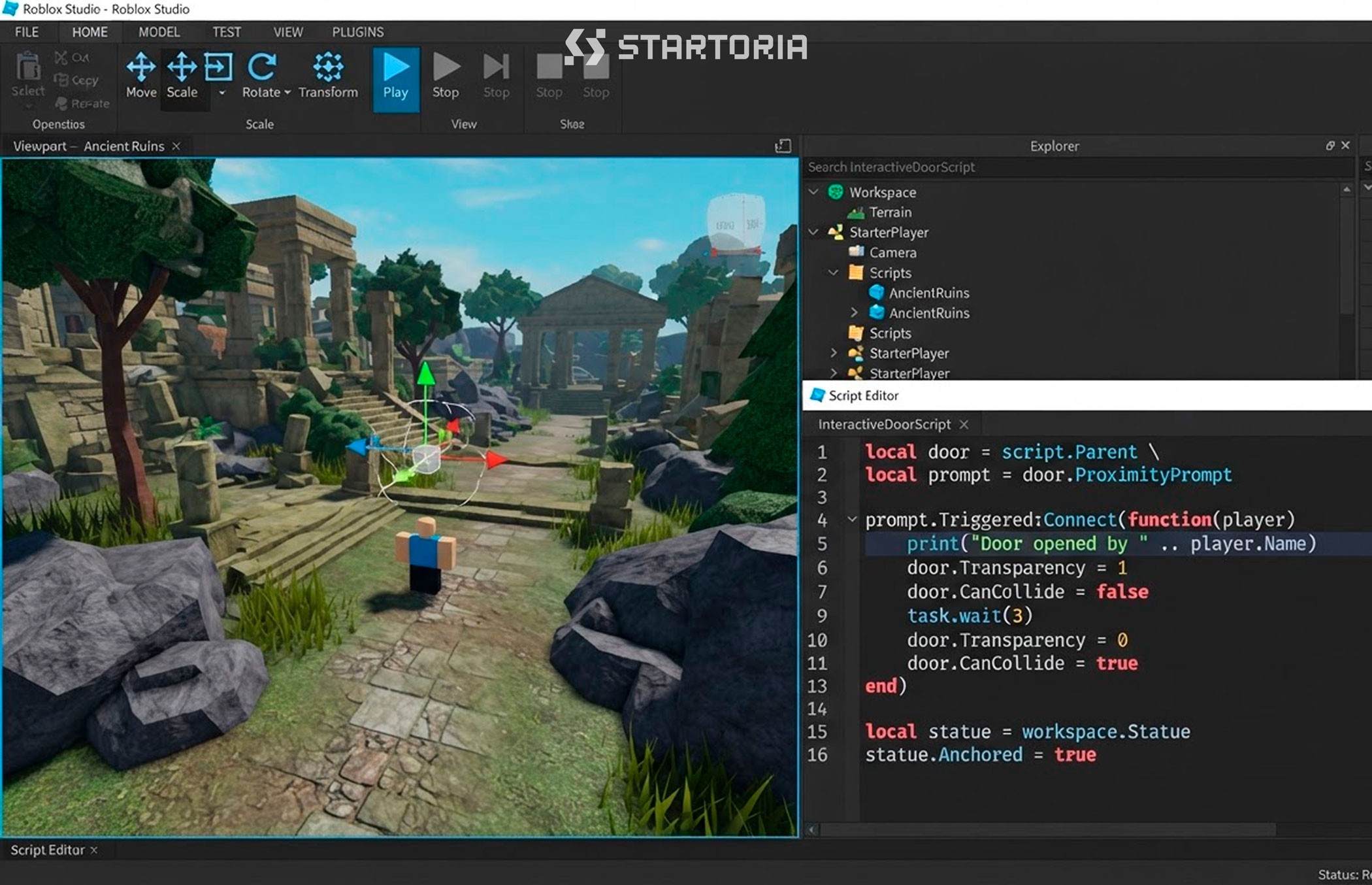The height and width of the screenshot is (885, 1372).
Task: Collapse the Scripts folder below Camera
Action: (x=834, y=273)
